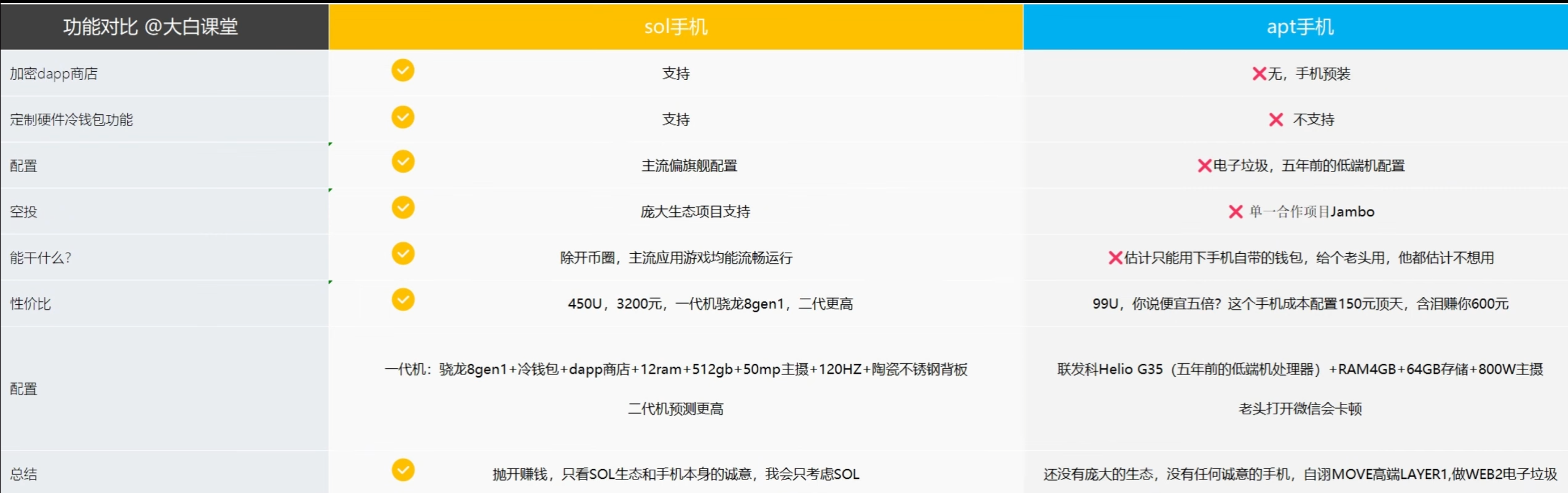Viewport: 1568px width, 493px height.
Task: Click the 定制硬件冷钱包功能 row label
Action: (71, 120)
